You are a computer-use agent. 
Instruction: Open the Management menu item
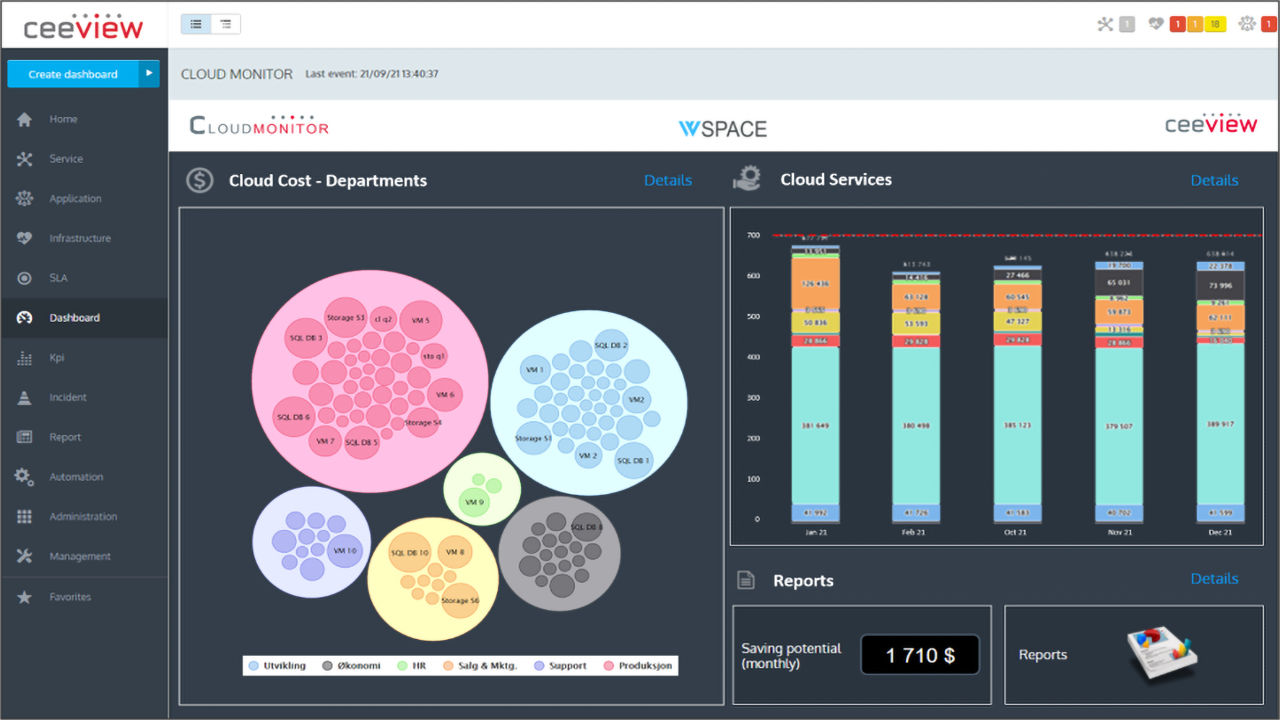point(84,556)
